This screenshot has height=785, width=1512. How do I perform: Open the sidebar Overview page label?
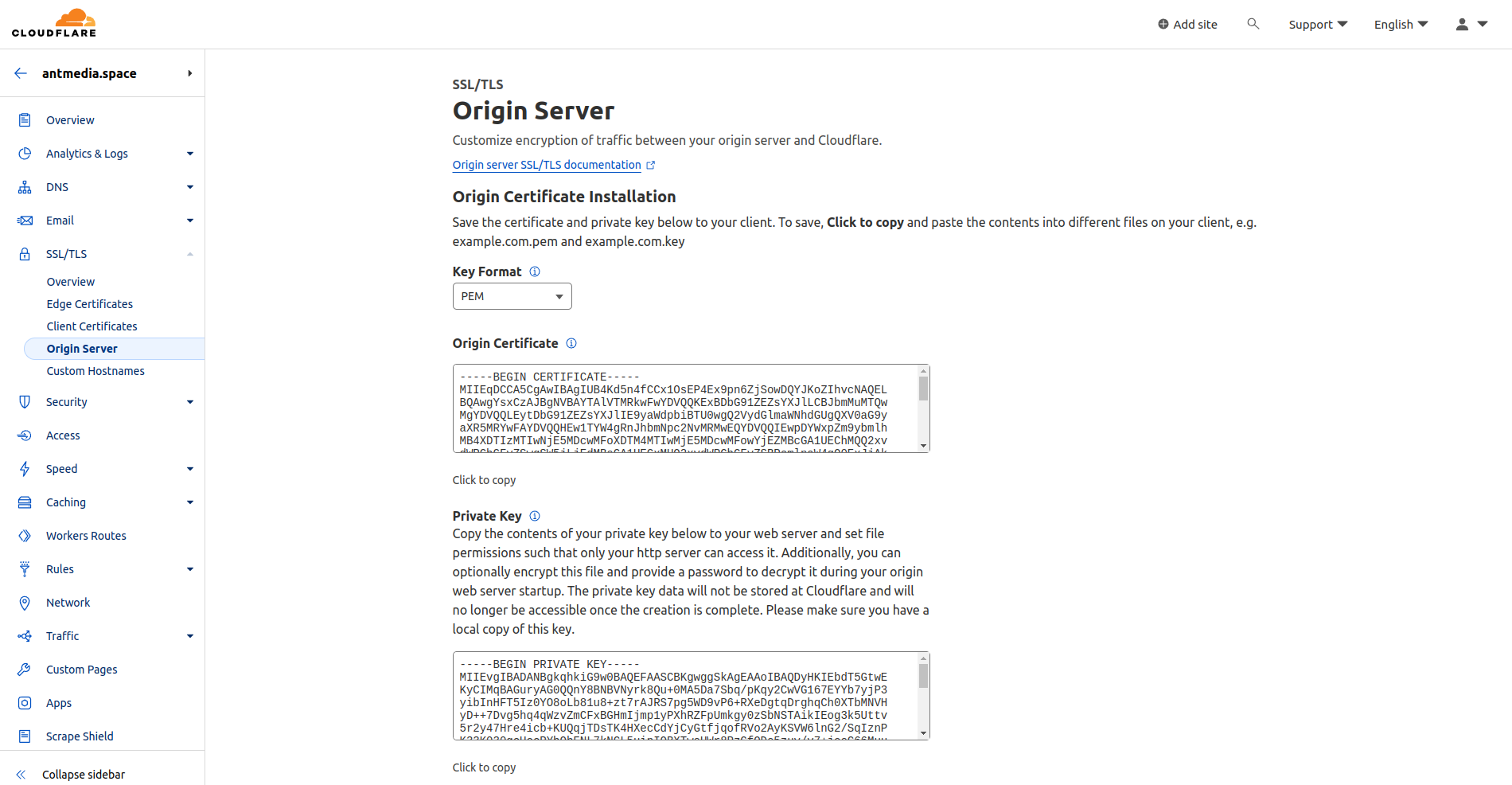pos(70,120)
